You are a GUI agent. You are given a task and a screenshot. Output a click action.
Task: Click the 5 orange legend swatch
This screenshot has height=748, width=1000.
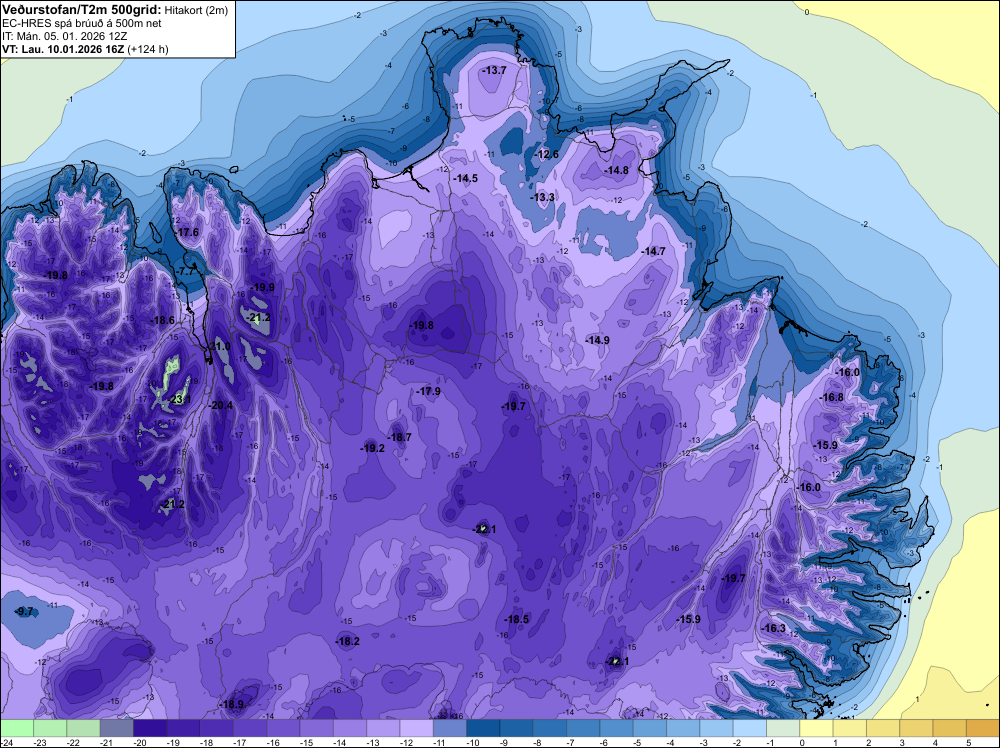[x=983, y=728]
